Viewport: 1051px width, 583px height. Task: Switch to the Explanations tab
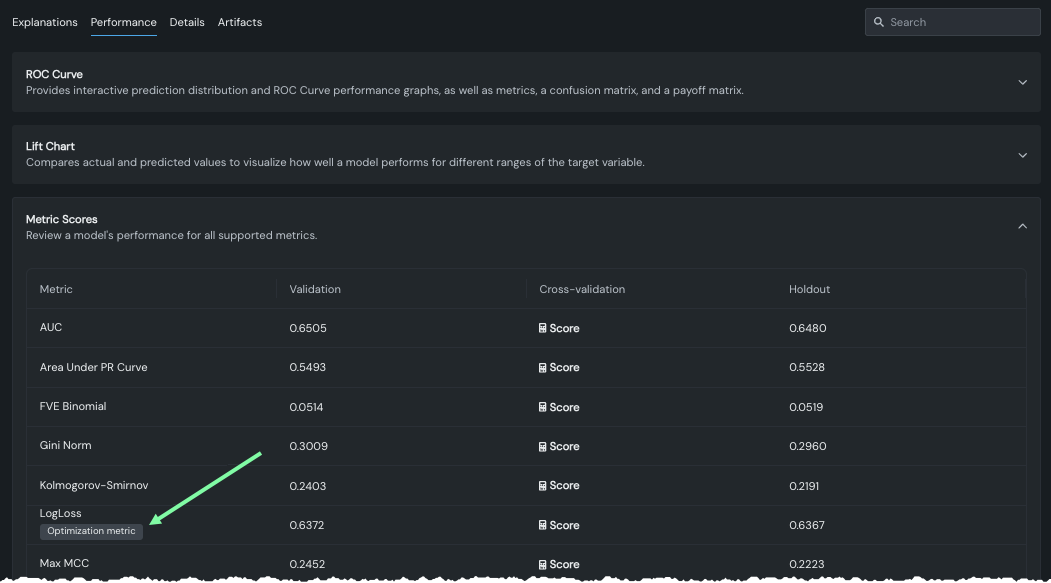point(45,22)
